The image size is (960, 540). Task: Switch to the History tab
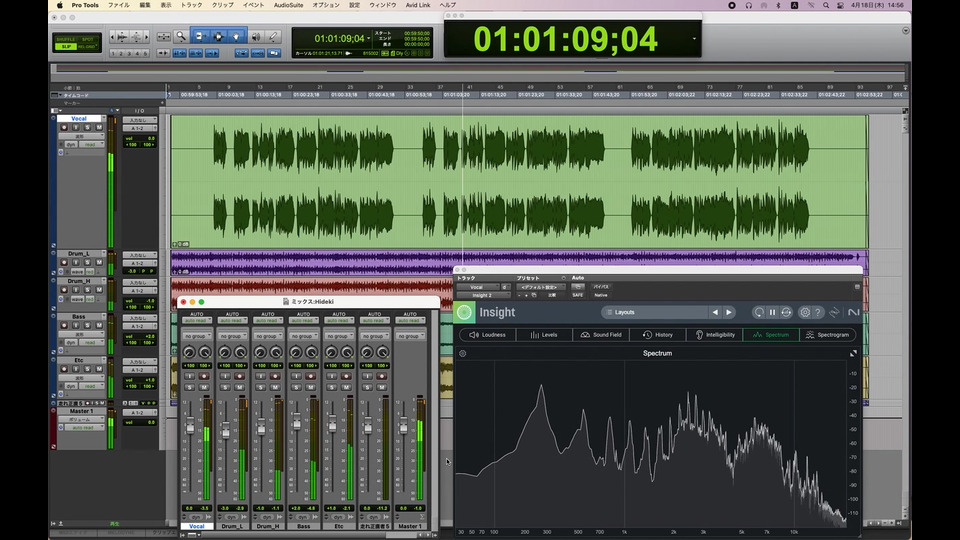pos(658,335)
